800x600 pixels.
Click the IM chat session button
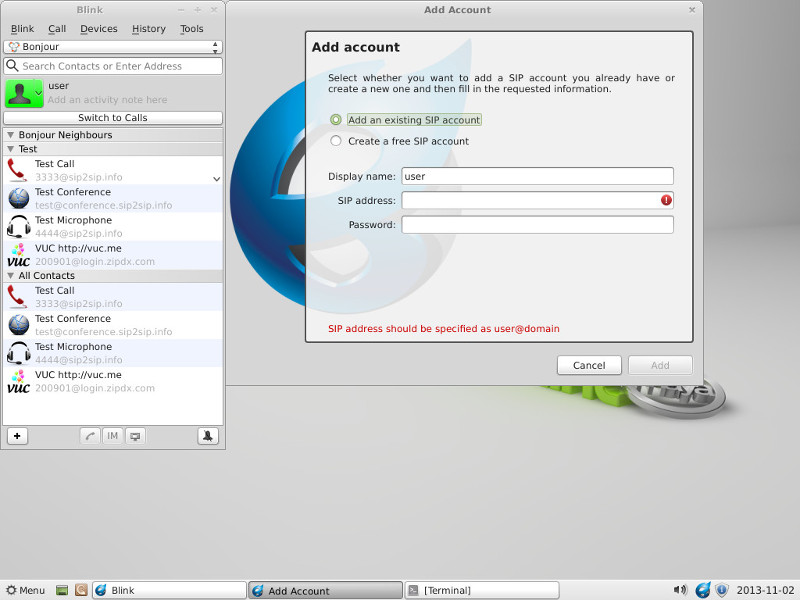(x=112, y=436)
